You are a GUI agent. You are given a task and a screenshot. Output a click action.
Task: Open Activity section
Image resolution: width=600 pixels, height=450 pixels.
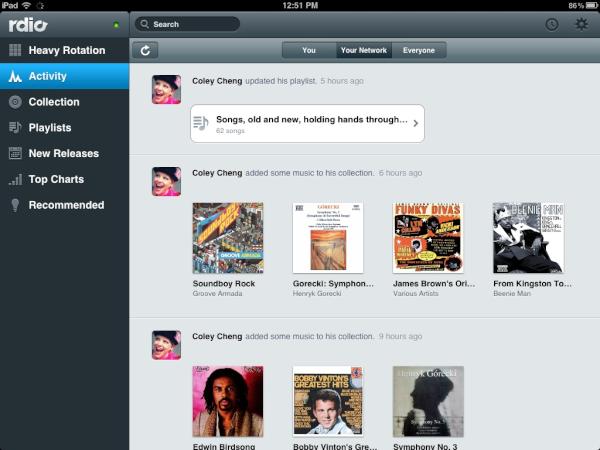(64, 76)
